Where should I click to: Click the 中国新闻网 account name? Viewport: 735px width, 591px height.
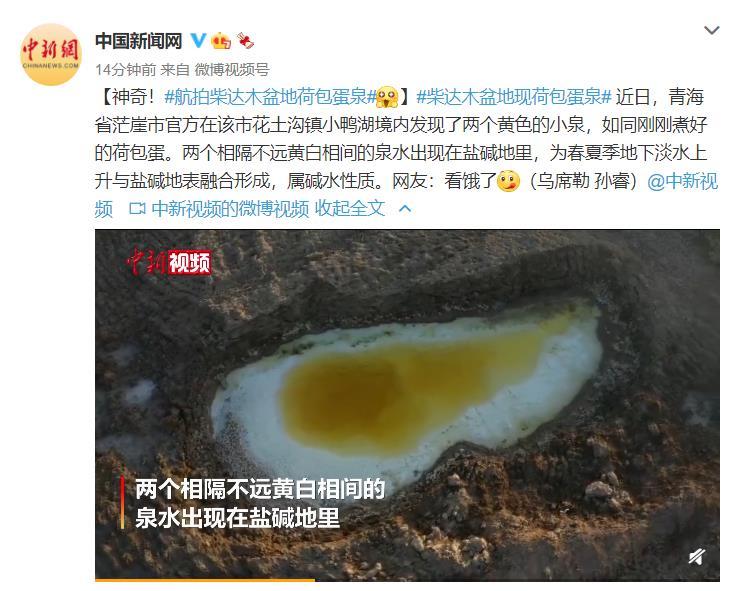139,41
